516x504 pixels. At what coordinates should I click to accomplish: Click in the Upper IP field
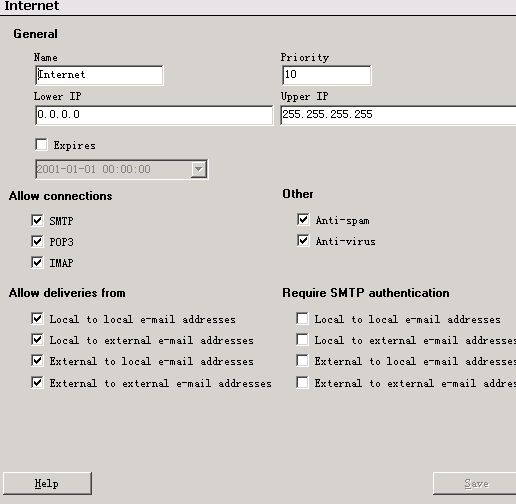pos(398,115)
